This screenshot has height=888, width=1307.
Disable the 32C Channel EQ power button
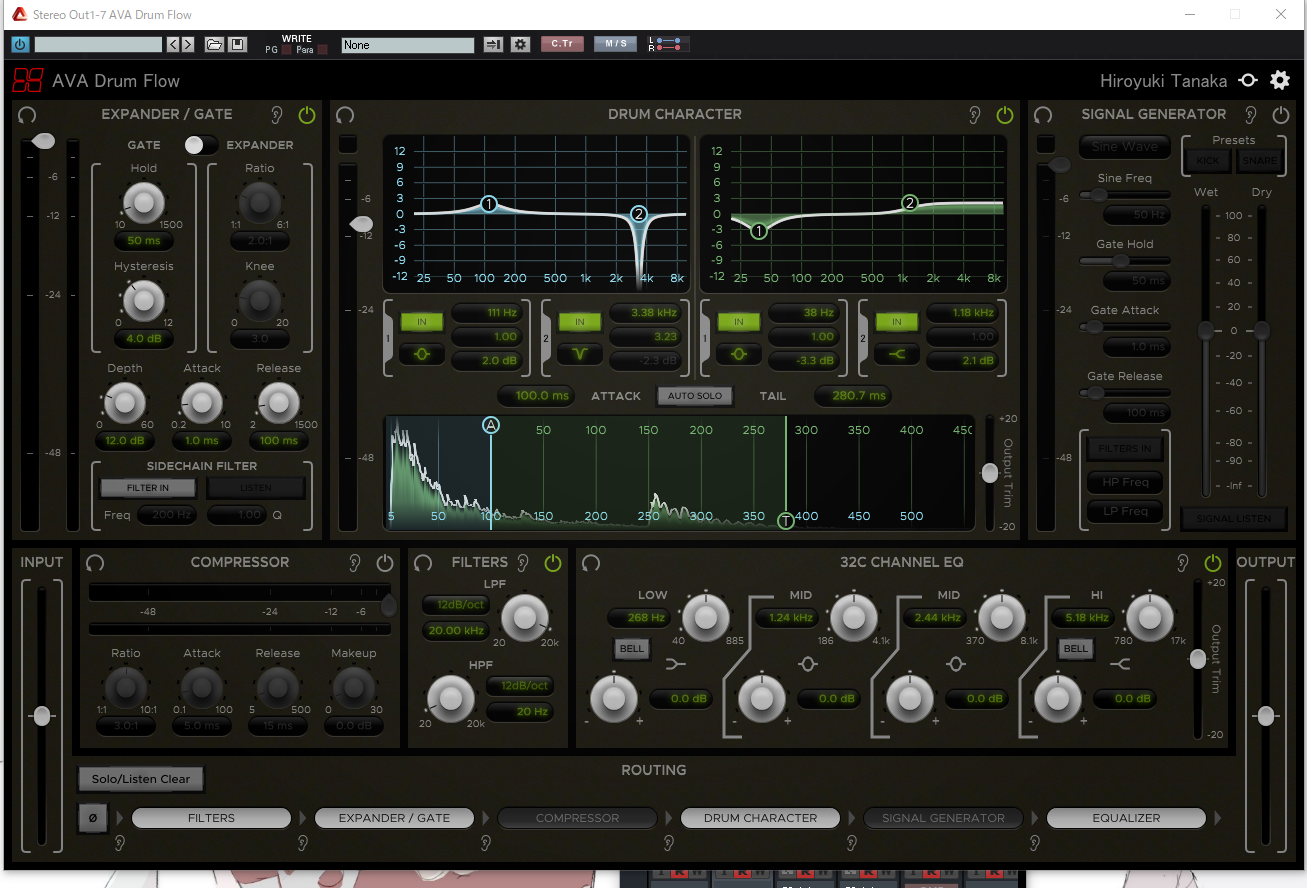pos(1213,563)
